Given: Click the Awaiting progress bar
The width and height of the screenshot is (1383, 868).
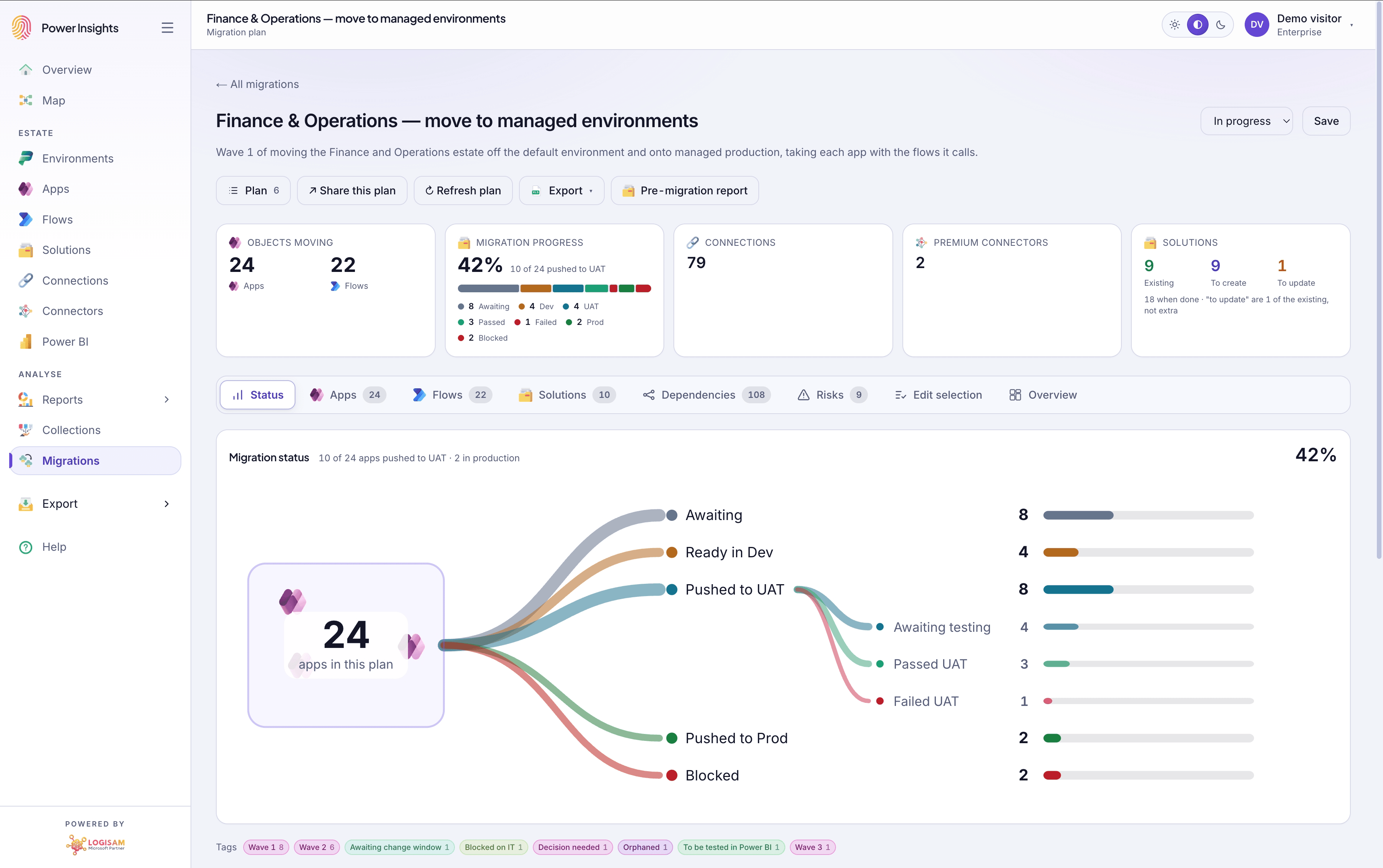Looking at the screenshot, I should pos(1148,515).
